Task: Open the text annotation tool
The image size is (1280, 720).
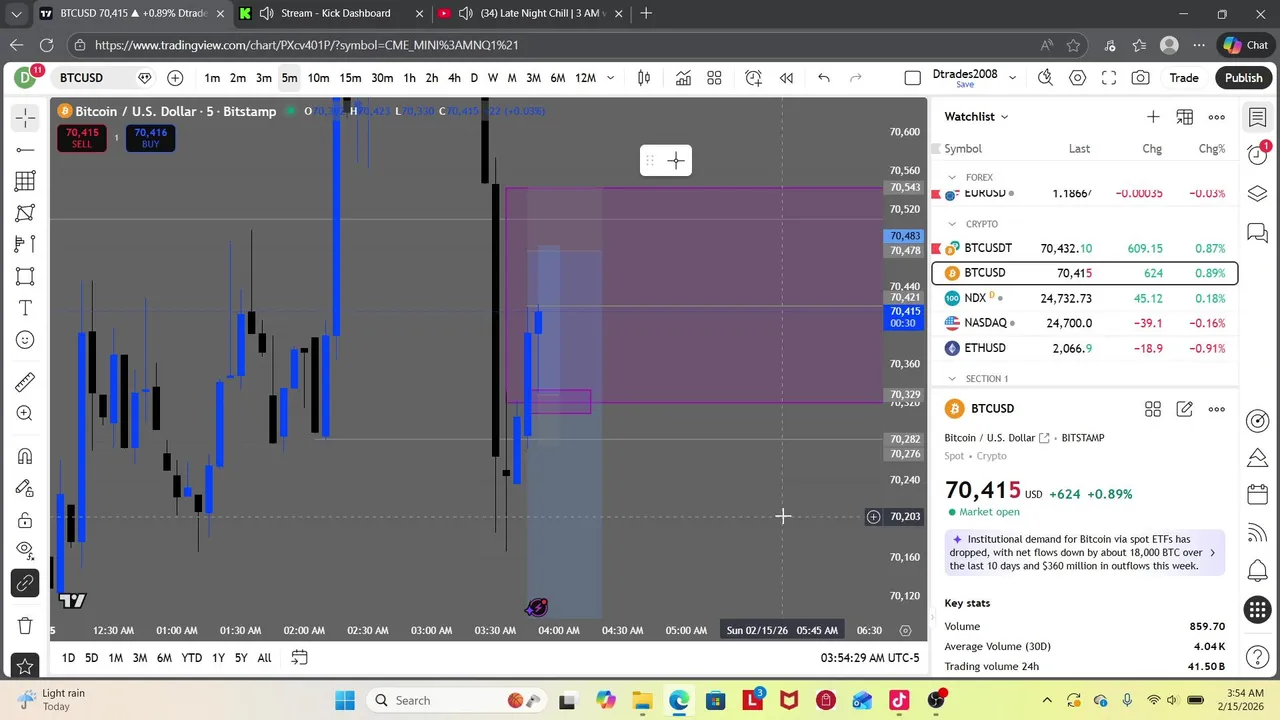Action: [25, 308]
